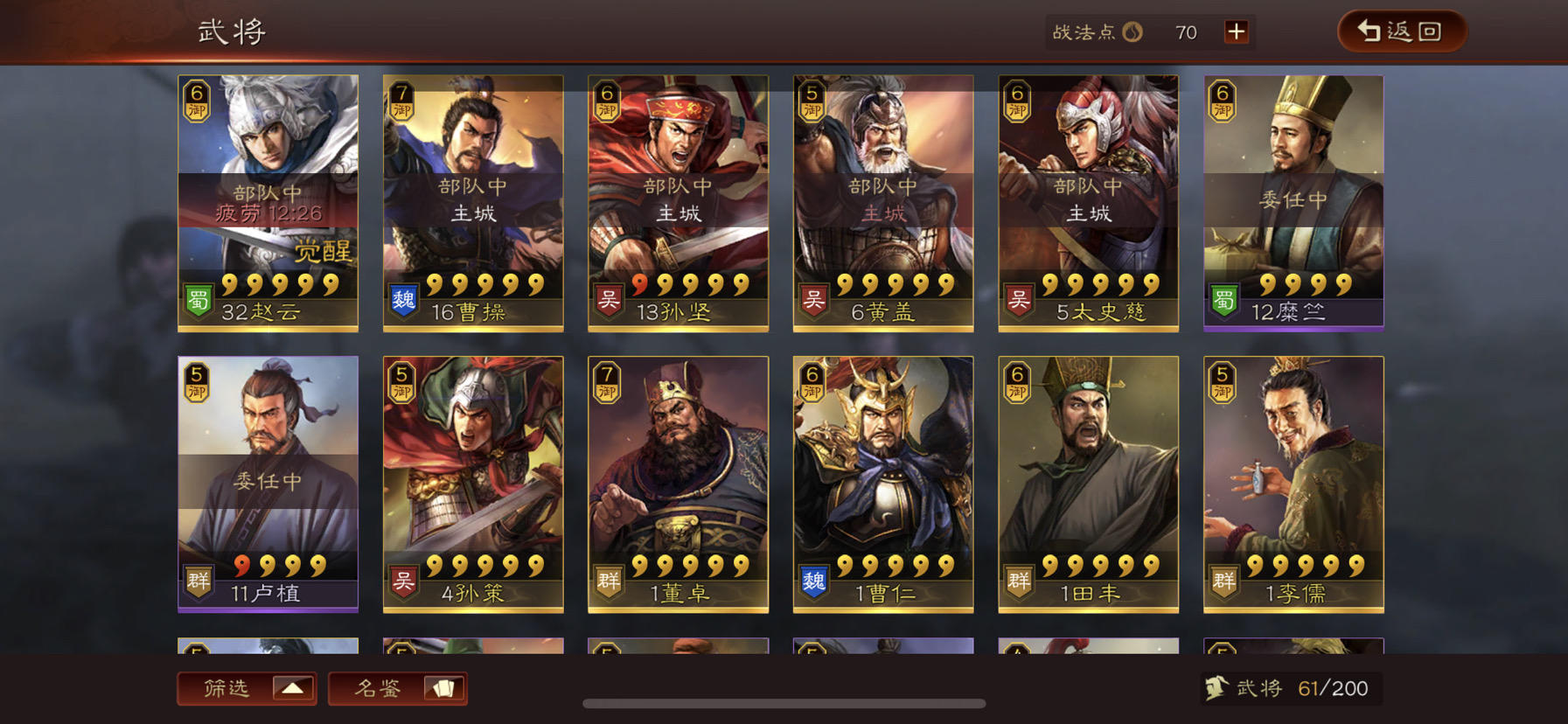Click the 武将 count helmet icon
Screen dimensions: 1568x724
tap(1216, 688)
